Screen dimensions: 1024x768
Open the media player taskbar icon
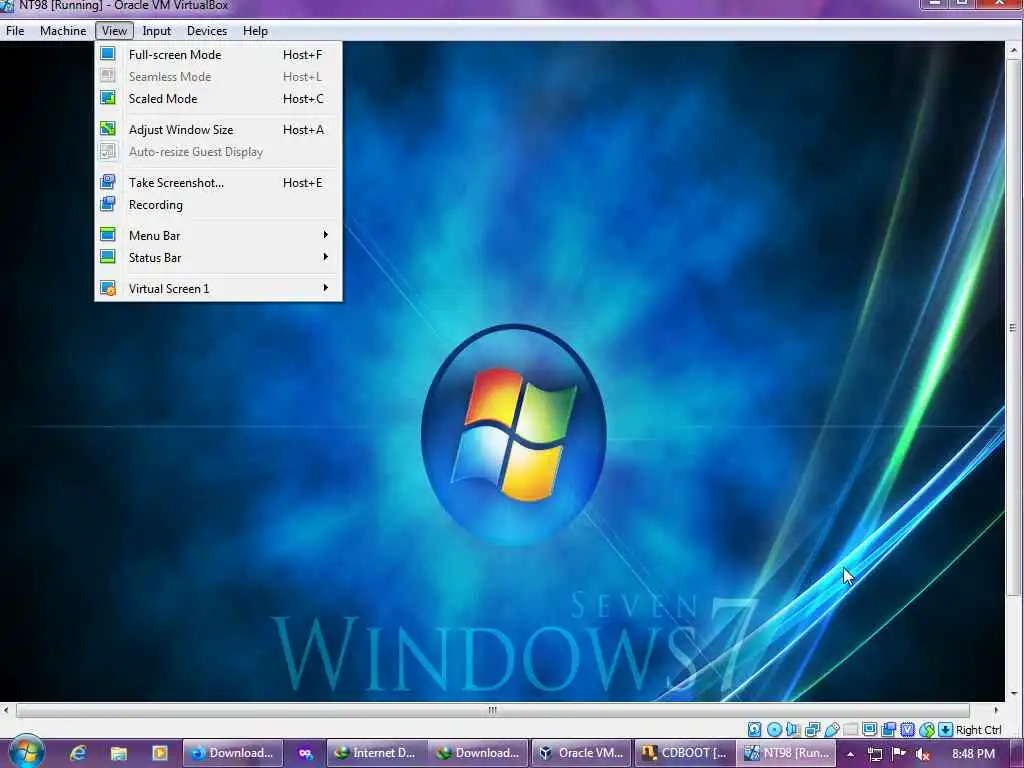pos(159,753)
